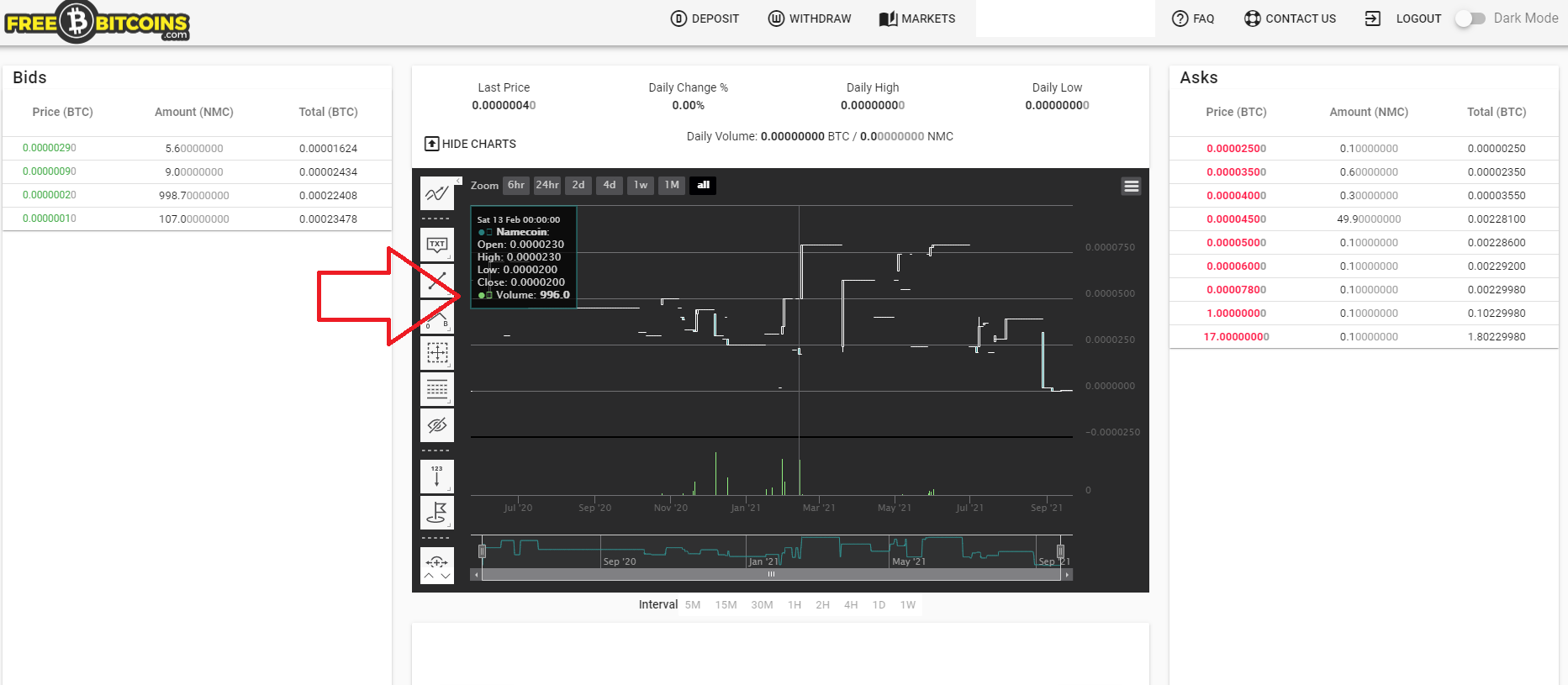The width and height of the screenshot is (1568, 685).
Task: Select the flag marker tool
Action: 436,513
